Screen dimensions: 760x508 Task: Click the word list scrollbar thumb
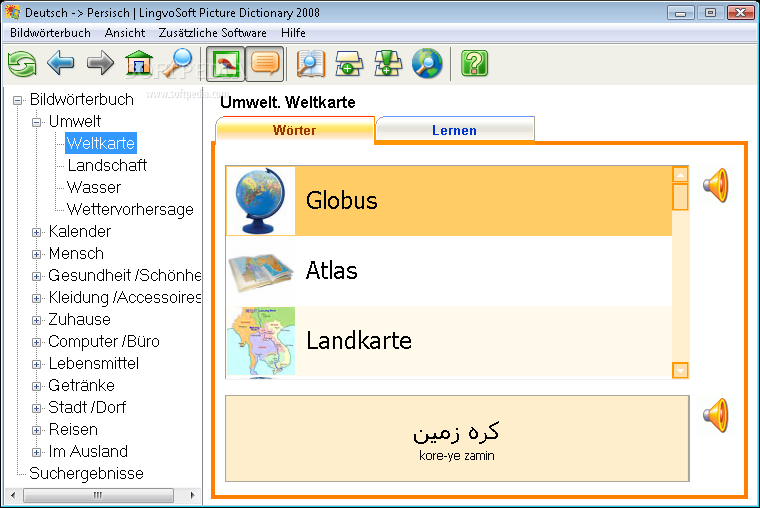point(680,197)
